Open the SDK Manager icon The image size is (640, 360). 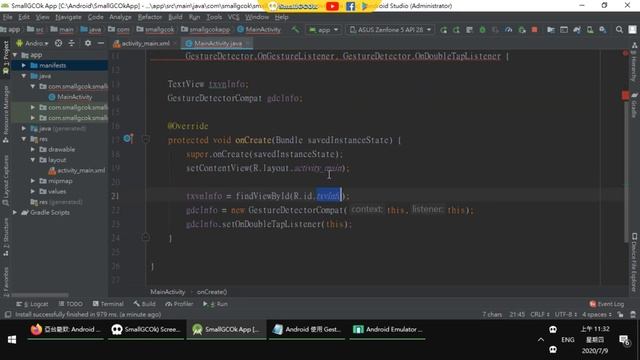coord(602,30)
